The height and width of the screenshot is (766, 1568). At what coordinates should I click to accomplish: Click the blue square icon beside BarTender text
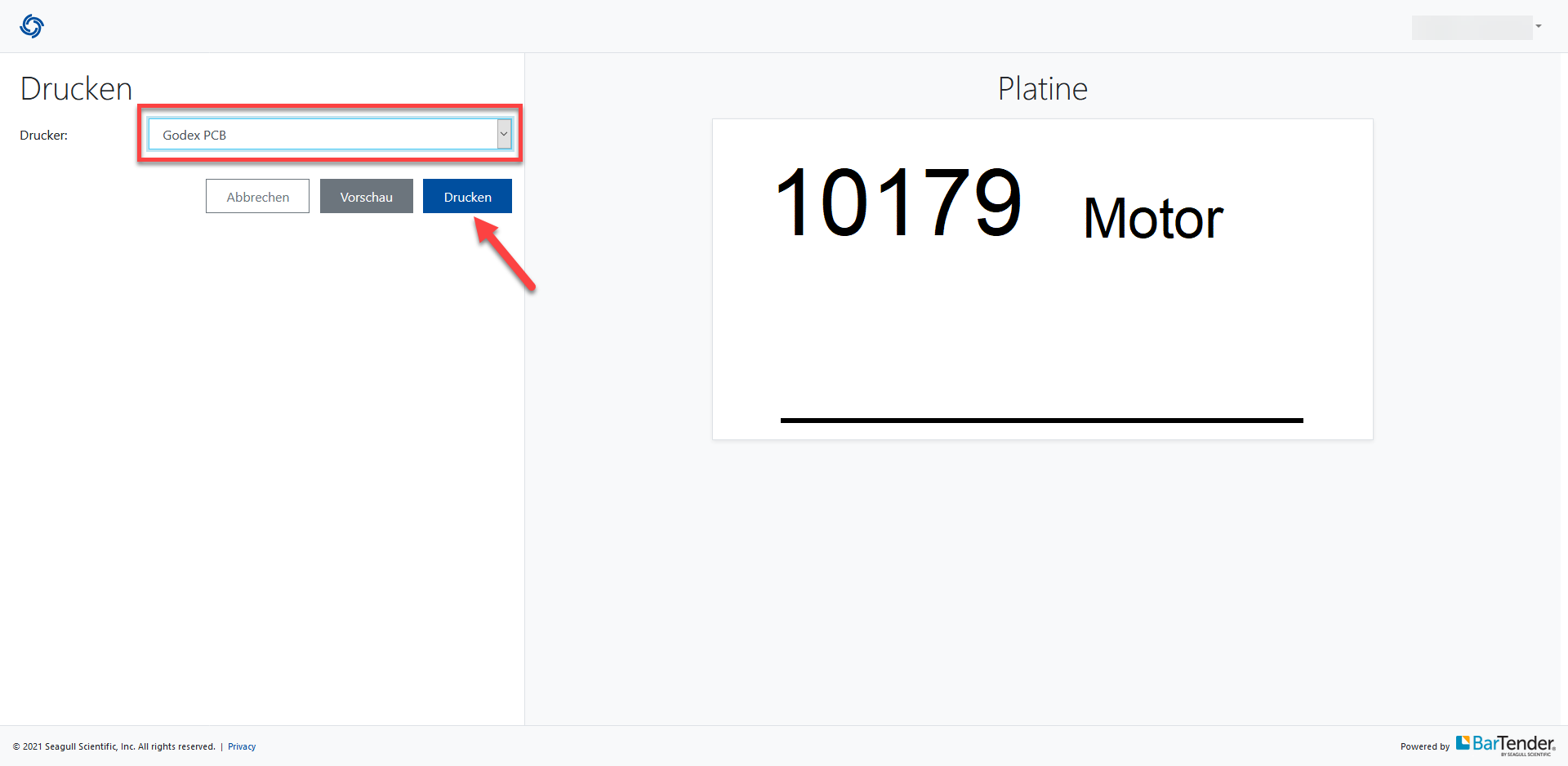pos(1463,742)
